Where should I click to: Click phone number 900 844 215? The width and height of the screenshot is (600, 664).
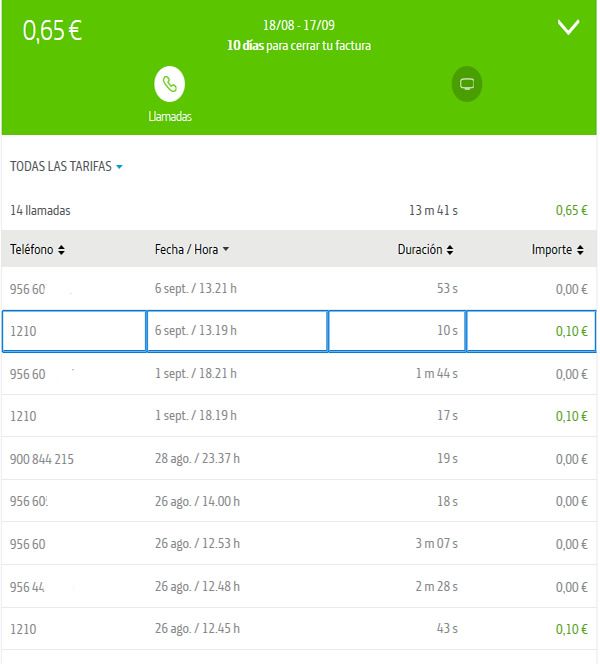coord(42,459)
